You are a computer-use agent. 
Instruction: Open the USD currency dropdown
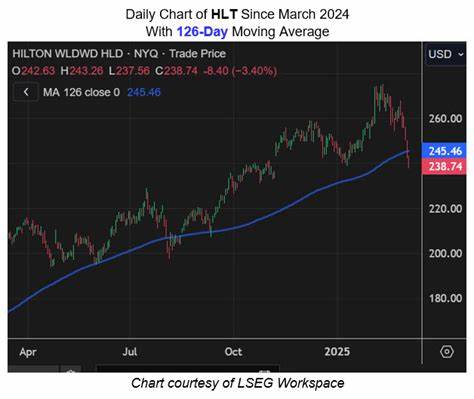(x=446, y=54)
